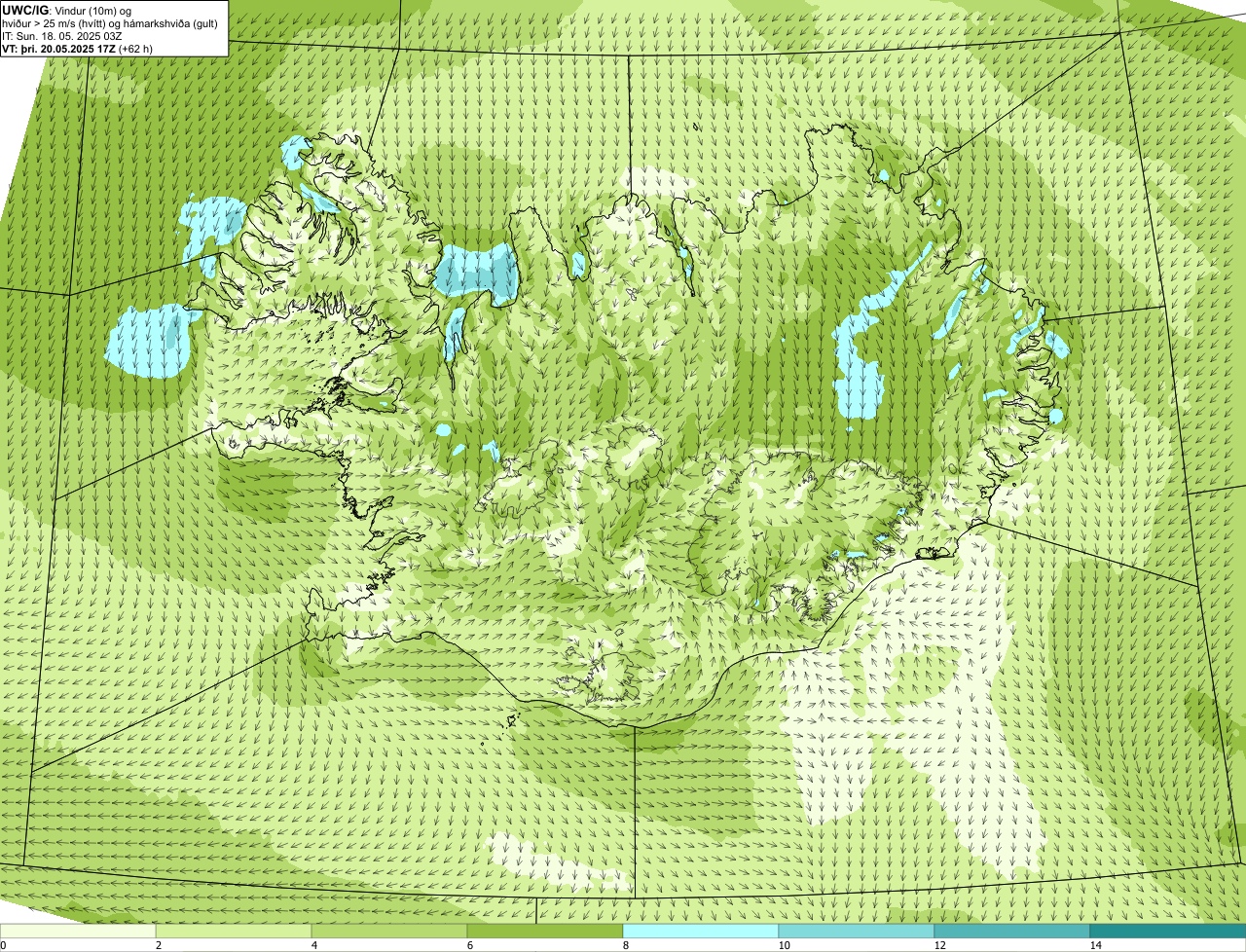Click the 10–12 m/s cyan legend swatch
The height and width of the screenshot is (952, 1246).
pyautogui.click(x=857, y=931)
